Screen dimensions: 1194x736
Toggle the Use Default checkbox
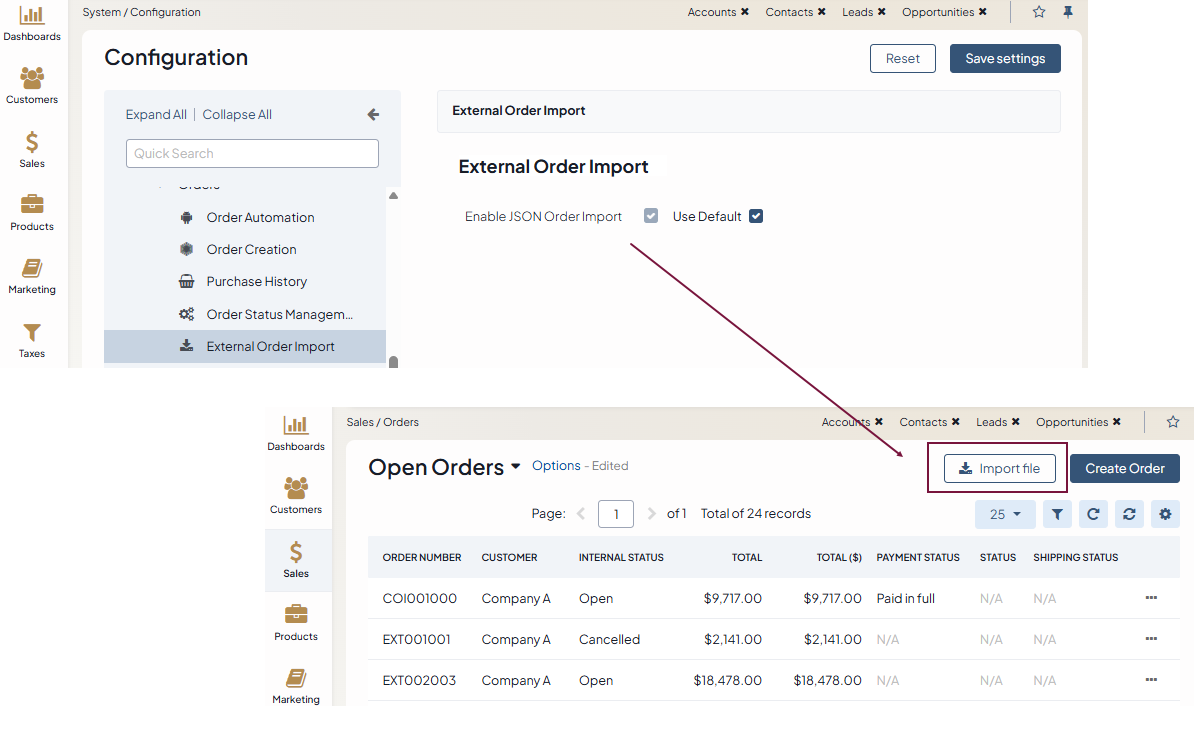point(756,216)
